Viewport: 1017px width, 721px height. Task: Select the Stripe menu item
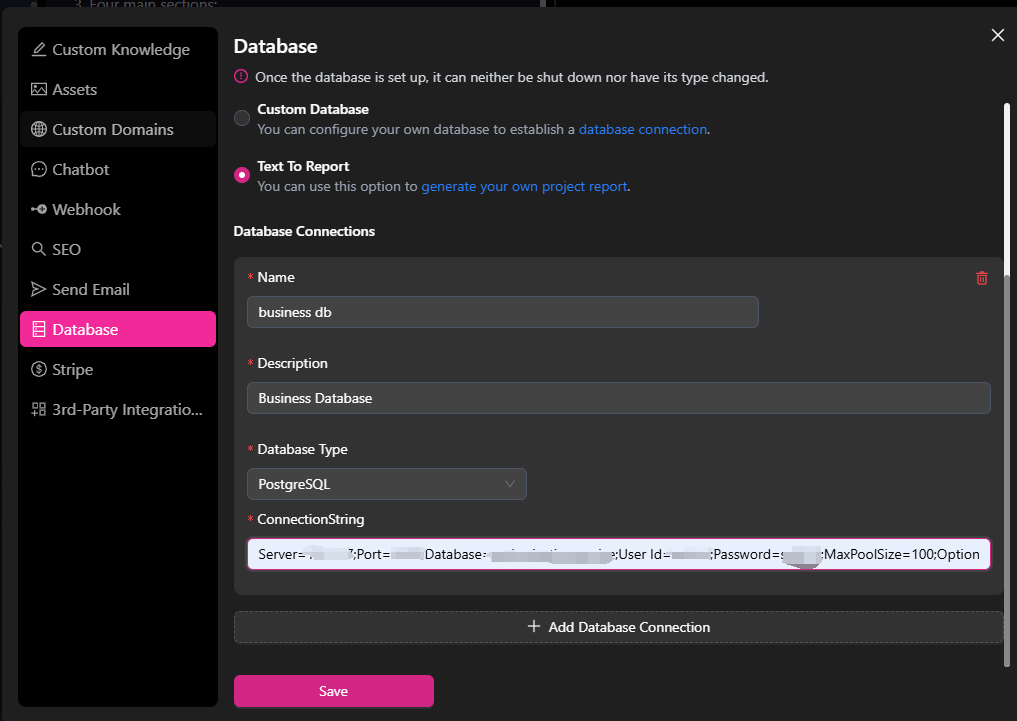[x=118, y=370]
